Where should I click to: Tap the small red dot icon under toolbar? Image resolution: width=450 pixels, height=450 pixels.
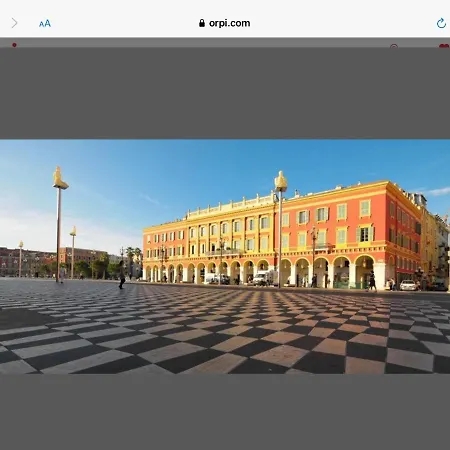point(14,45)
